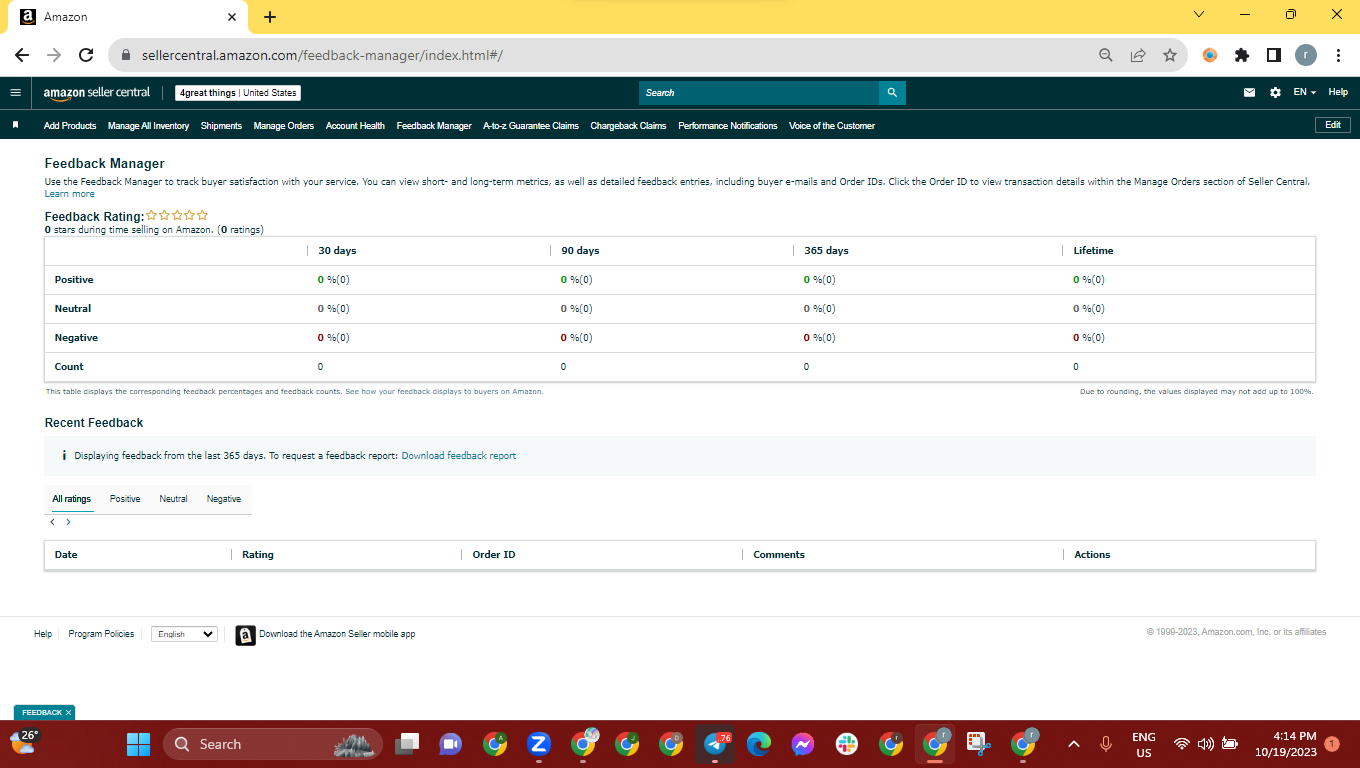Open the EN language dropdown
Viewport: 1360px width, 768px height.
[1304, 93]
